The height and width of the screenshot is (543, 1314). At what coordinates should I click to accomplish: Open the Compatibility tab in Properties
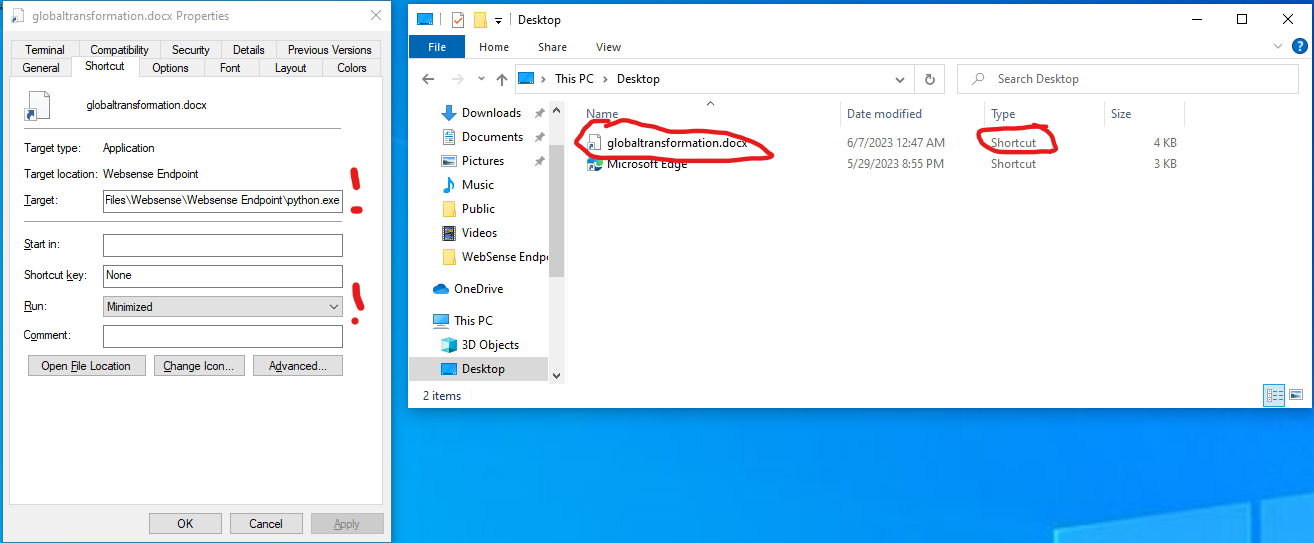(x=119, y=49)
